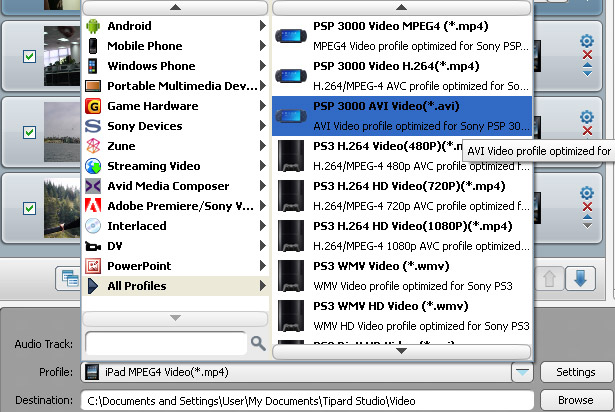Click the Mobile Phone handset icon

(93, 46)
